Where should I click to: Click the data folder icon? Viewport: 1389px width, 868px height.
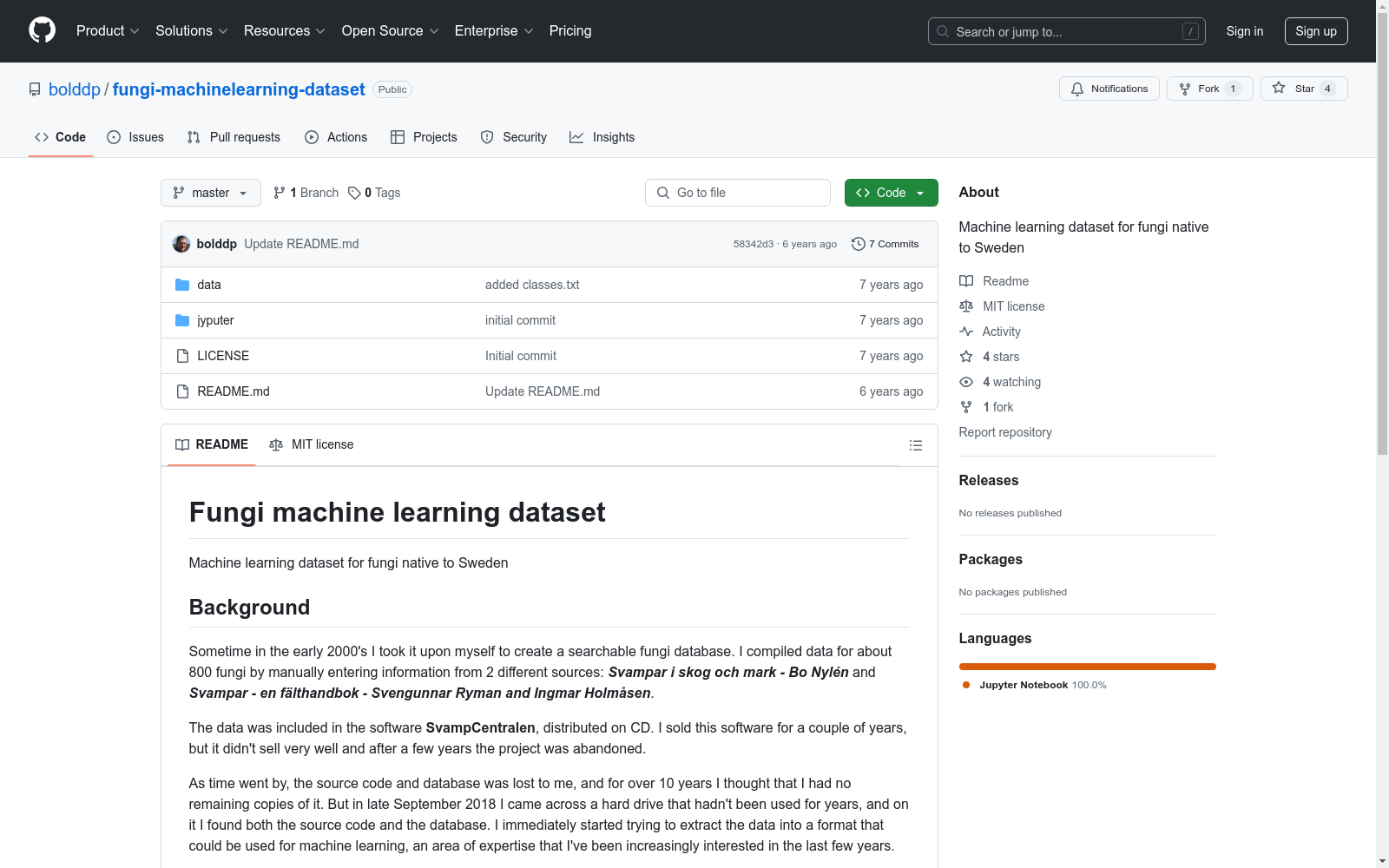(182, 285)
